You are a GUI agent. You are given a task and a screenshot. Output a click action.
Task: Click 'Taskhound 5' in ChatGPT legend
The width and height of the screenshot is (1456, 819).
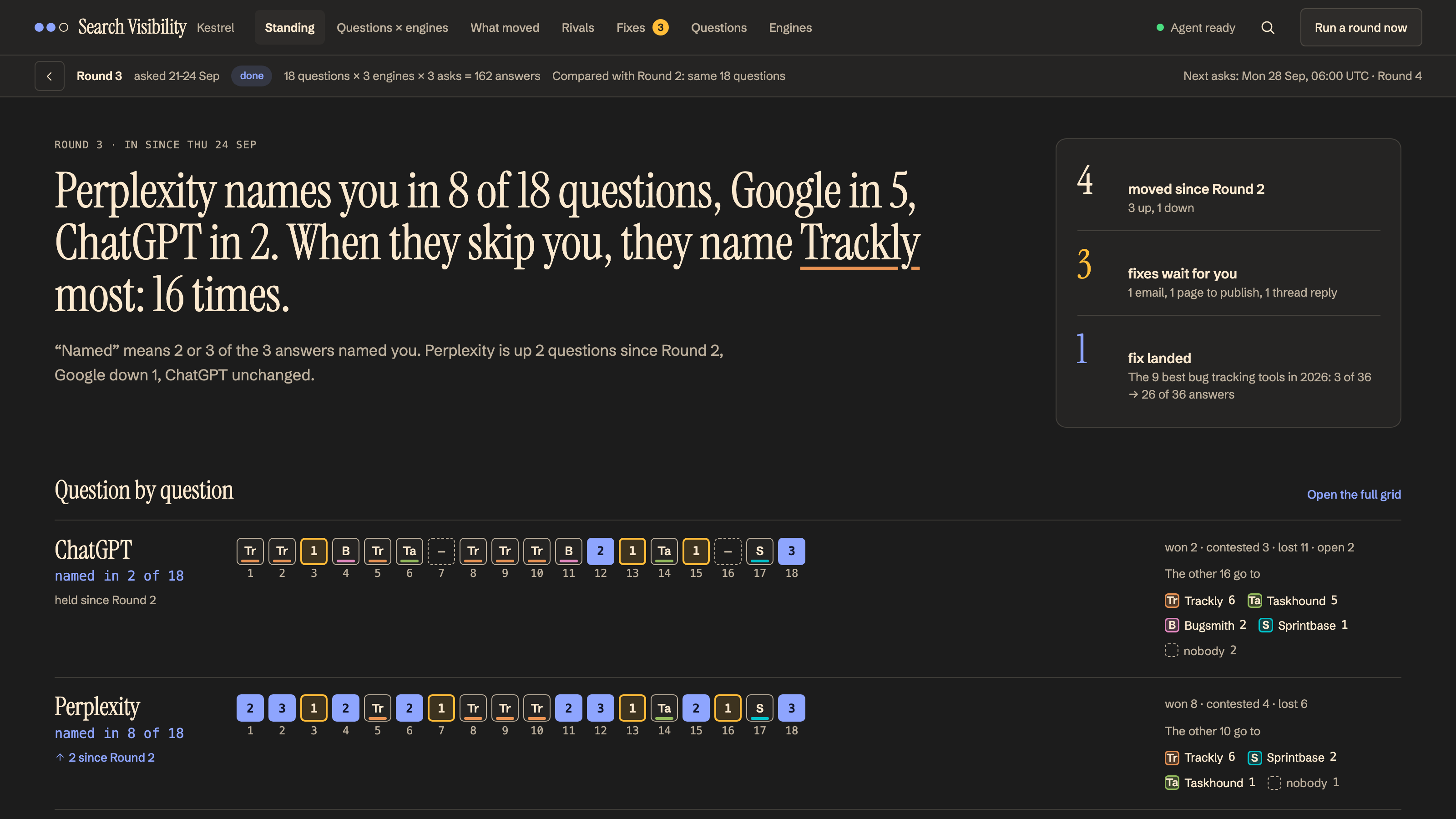point(1293,600)
